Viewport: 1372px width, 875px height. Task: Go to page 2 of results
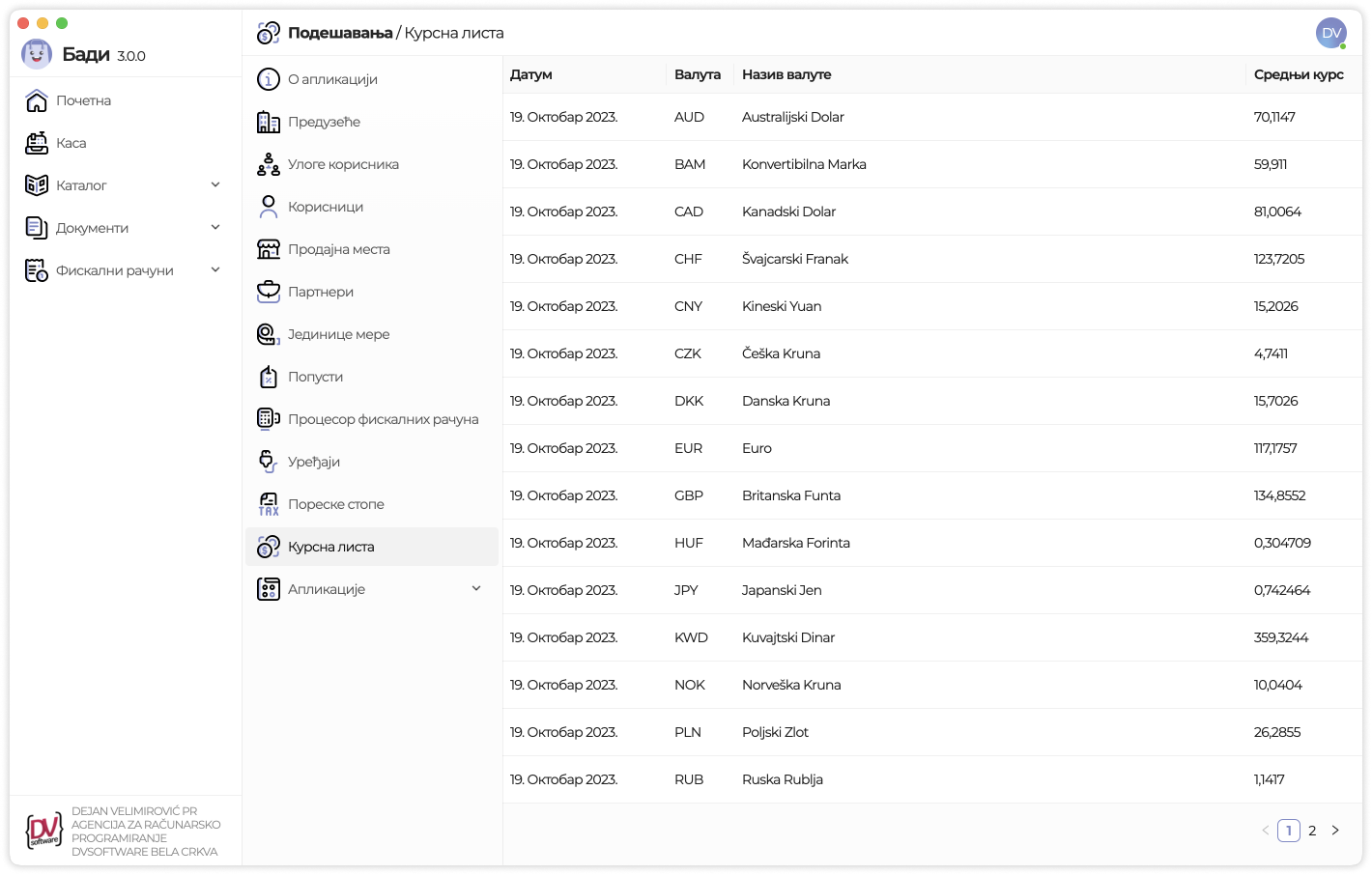1312,831
